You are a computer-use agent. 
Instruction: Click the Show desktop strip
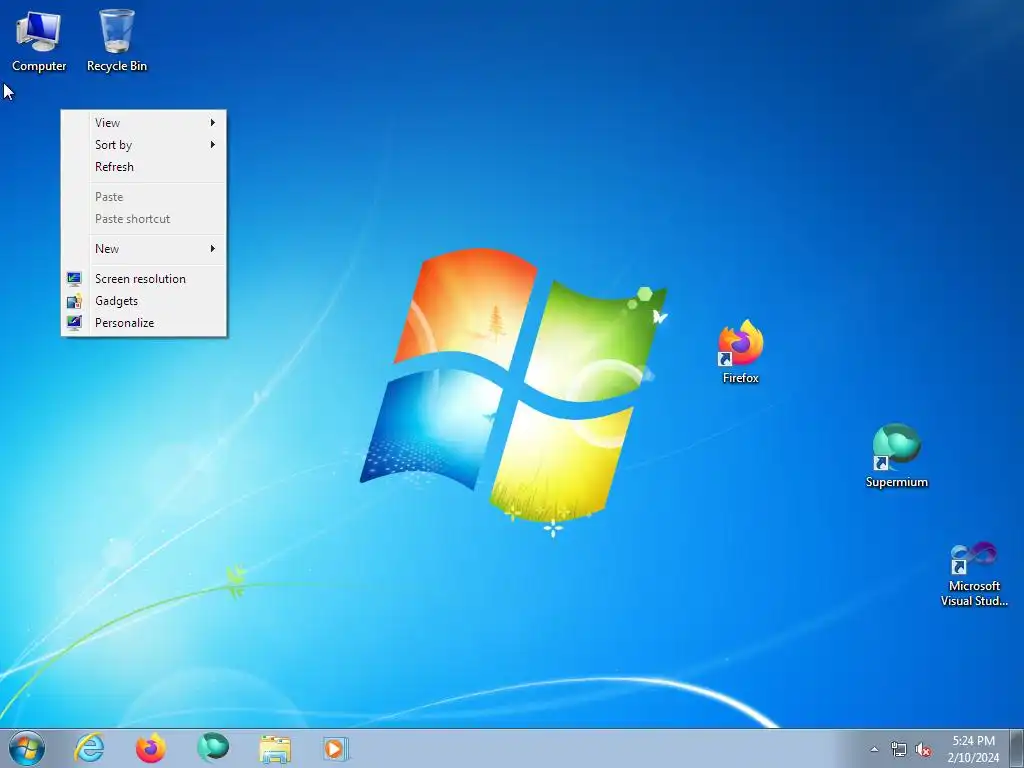click(1016, 748)
